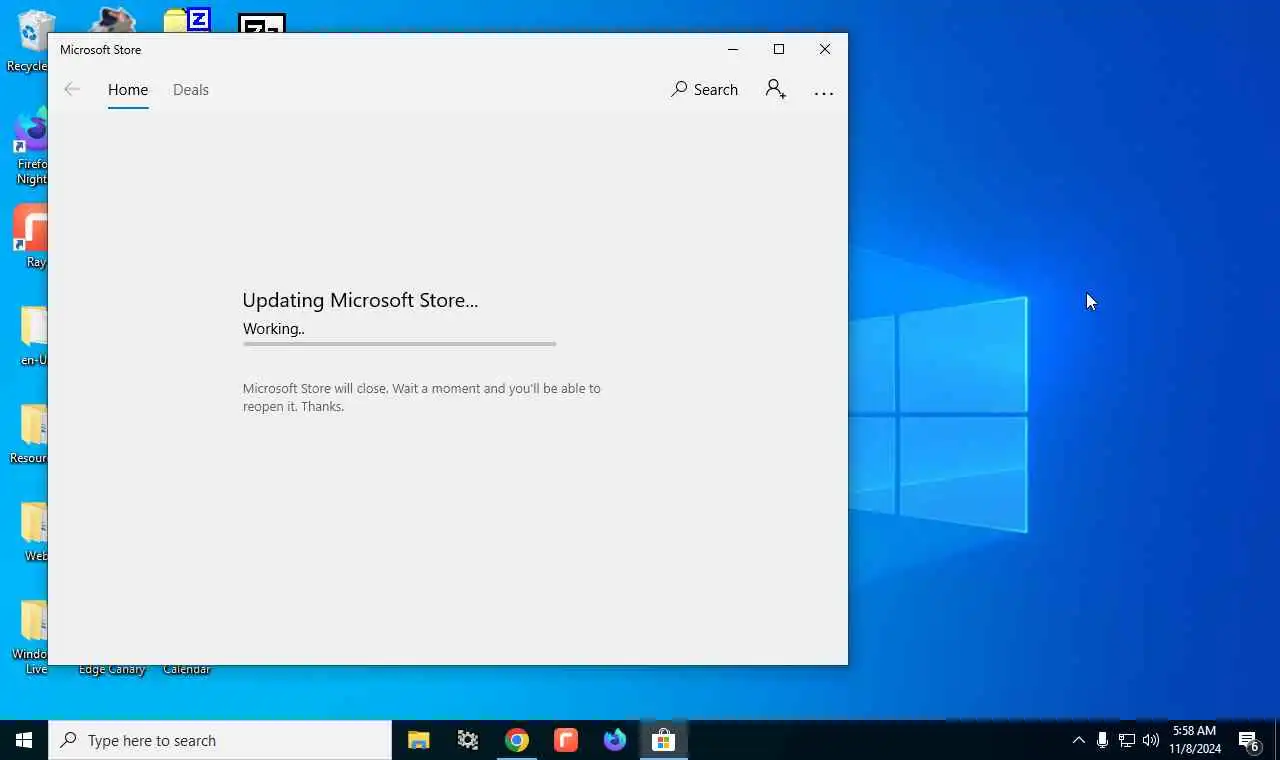Click the update progress bar
Viewport: 1280px width, 760px height.
click(x=399, y=344)
